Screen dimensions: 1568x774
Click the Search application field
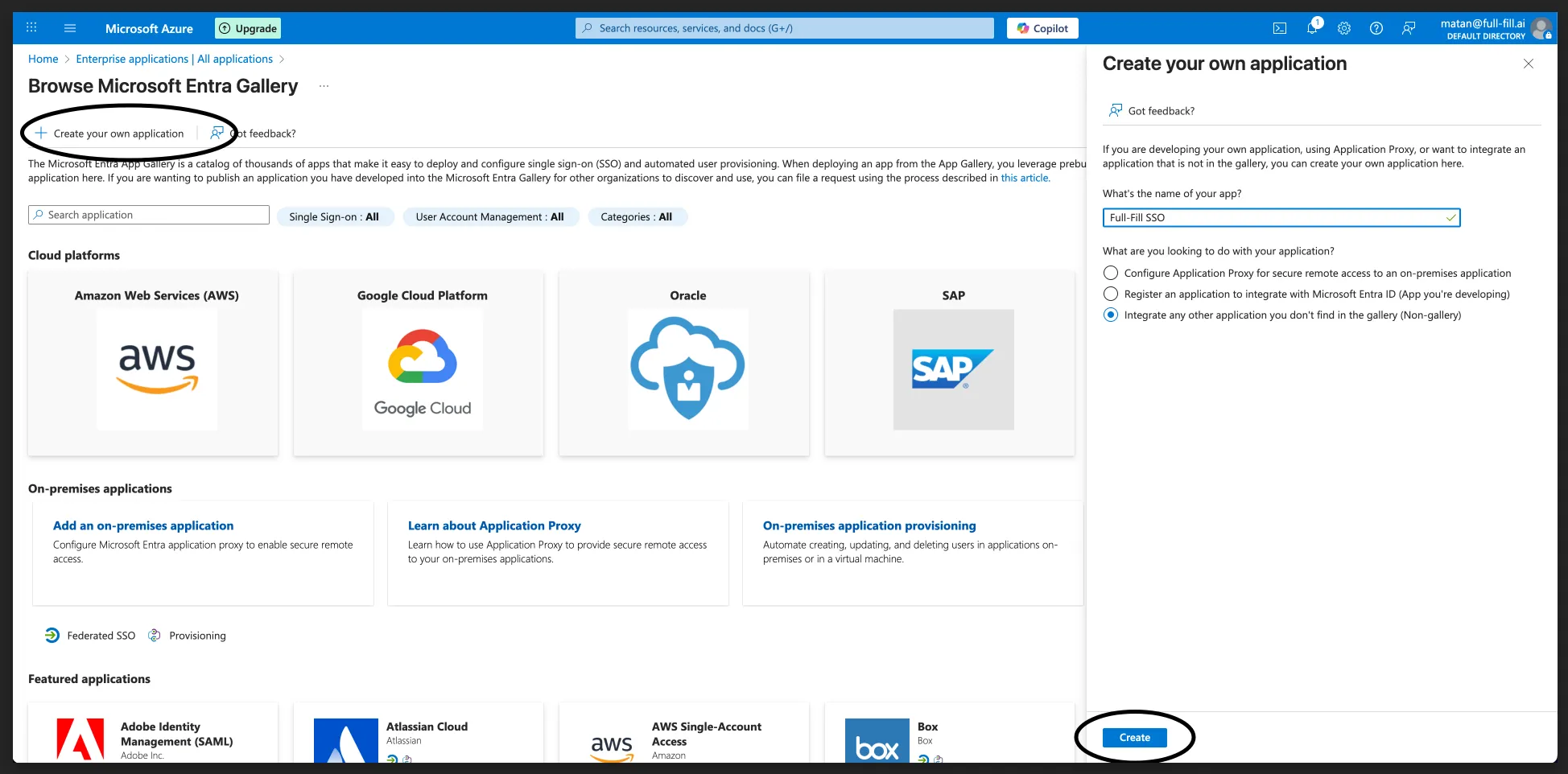click(x=149, y=215)
